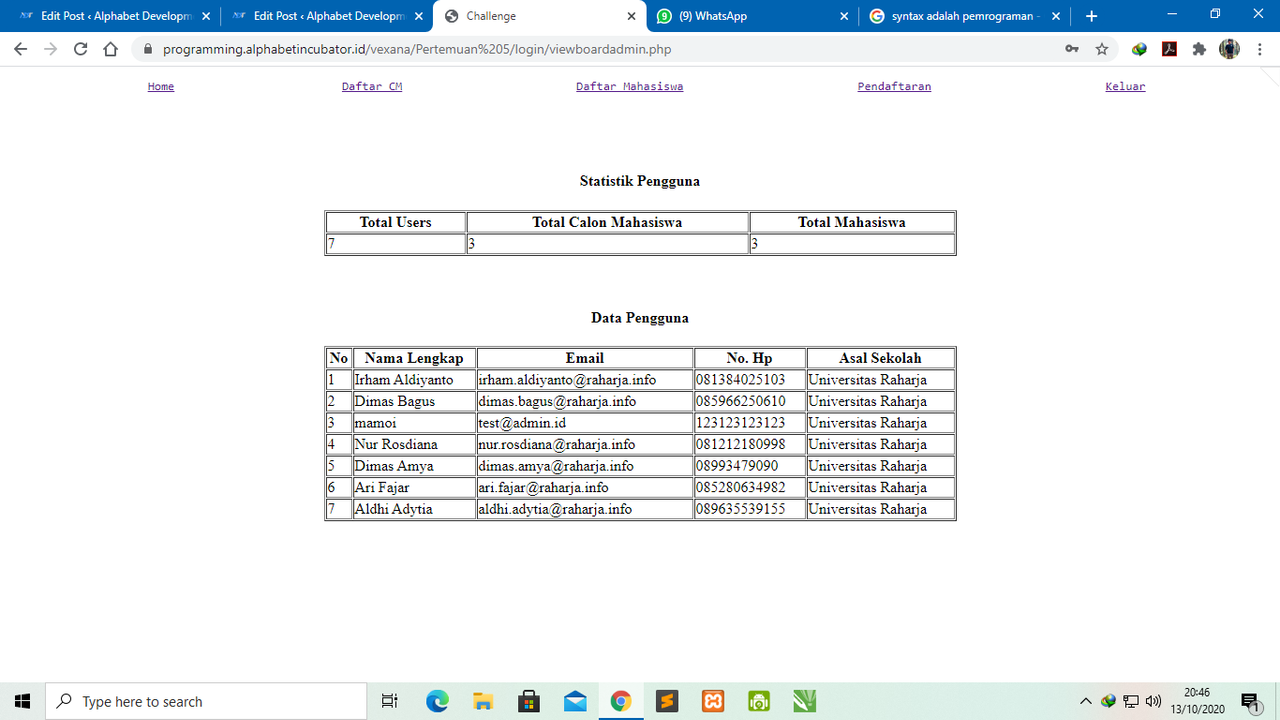The width and height of the screenshot is (1280, 720).
Task: Click the name Nur Rosdiana
Action: pyautogui.click(x=396, y=444)
